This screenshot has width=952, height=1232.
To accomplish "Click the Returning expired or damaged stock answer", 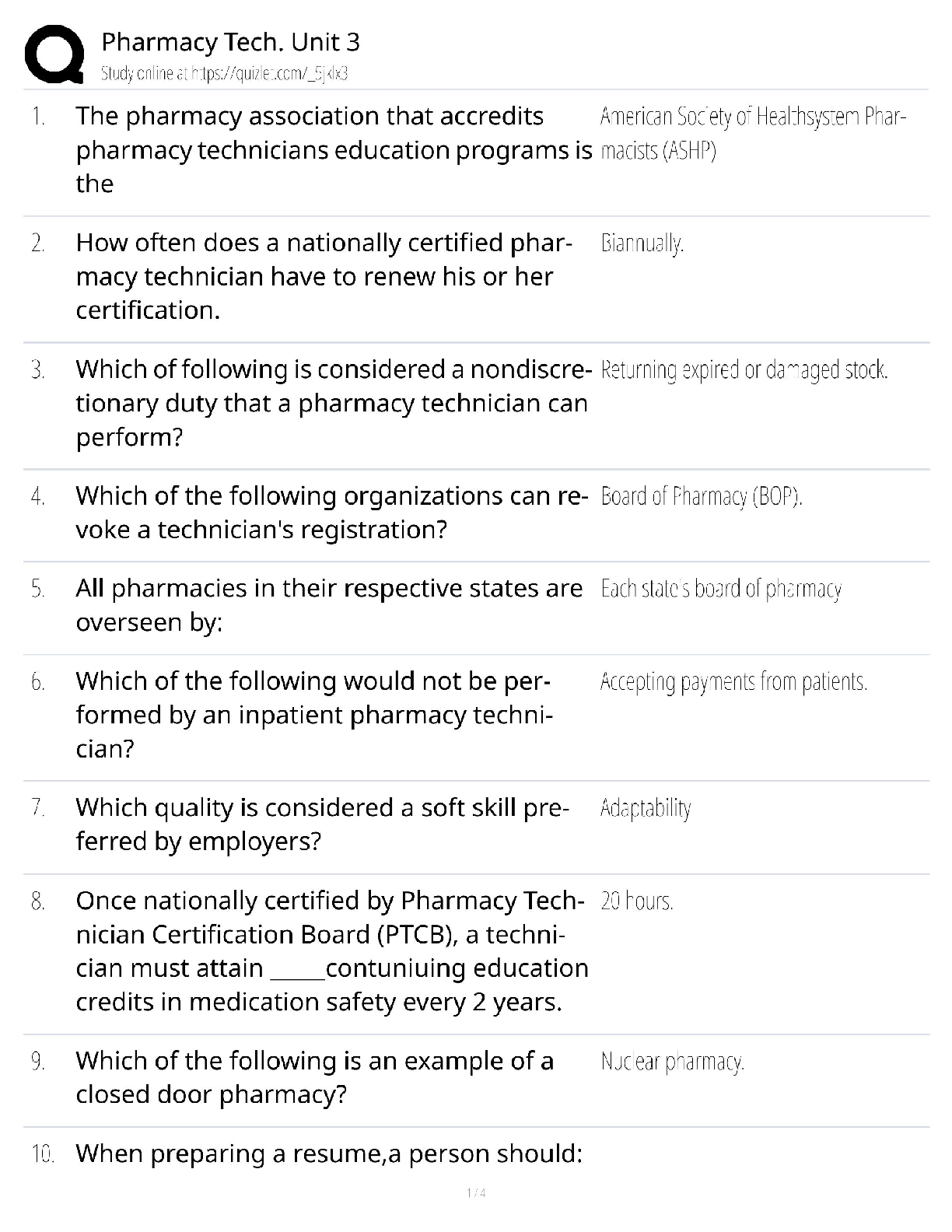I will click(744, 370).
